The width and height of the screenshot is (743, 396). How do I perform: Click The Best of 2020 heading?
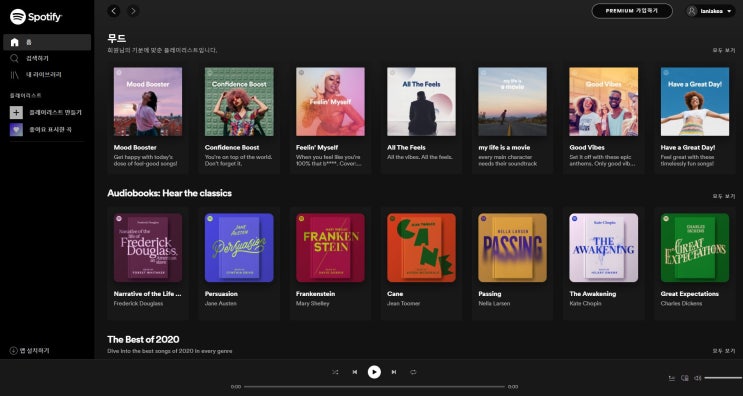pos(143,339)
